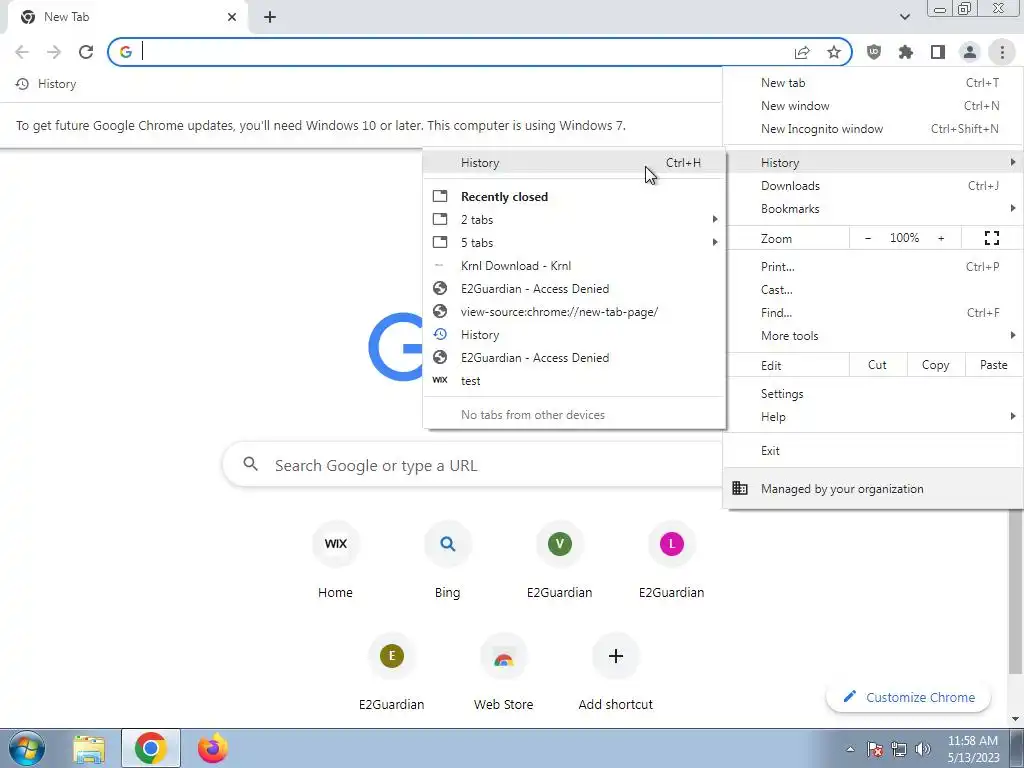The width and height of the screenshot is (1024, 768).
Task: Click Managed by your organization
Action: coord(873,488)
